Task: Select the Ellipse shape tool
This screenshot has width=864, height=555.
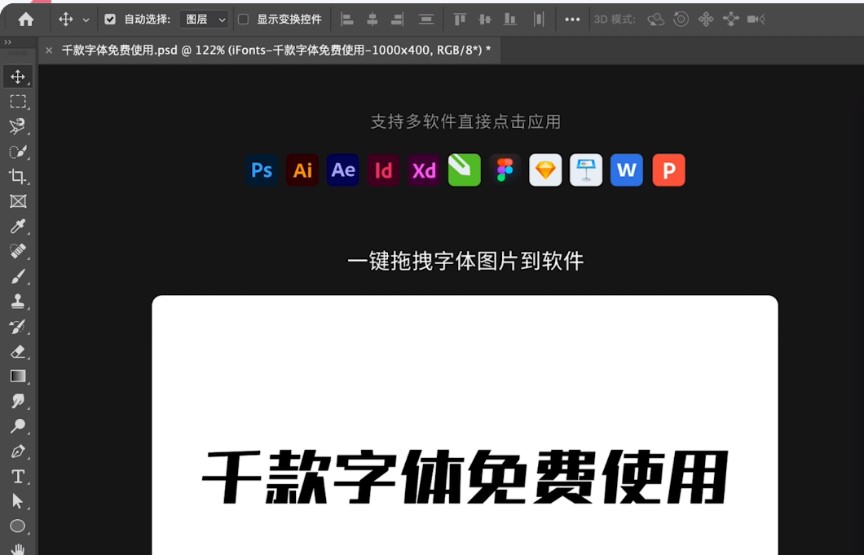Action: [18, 526]
